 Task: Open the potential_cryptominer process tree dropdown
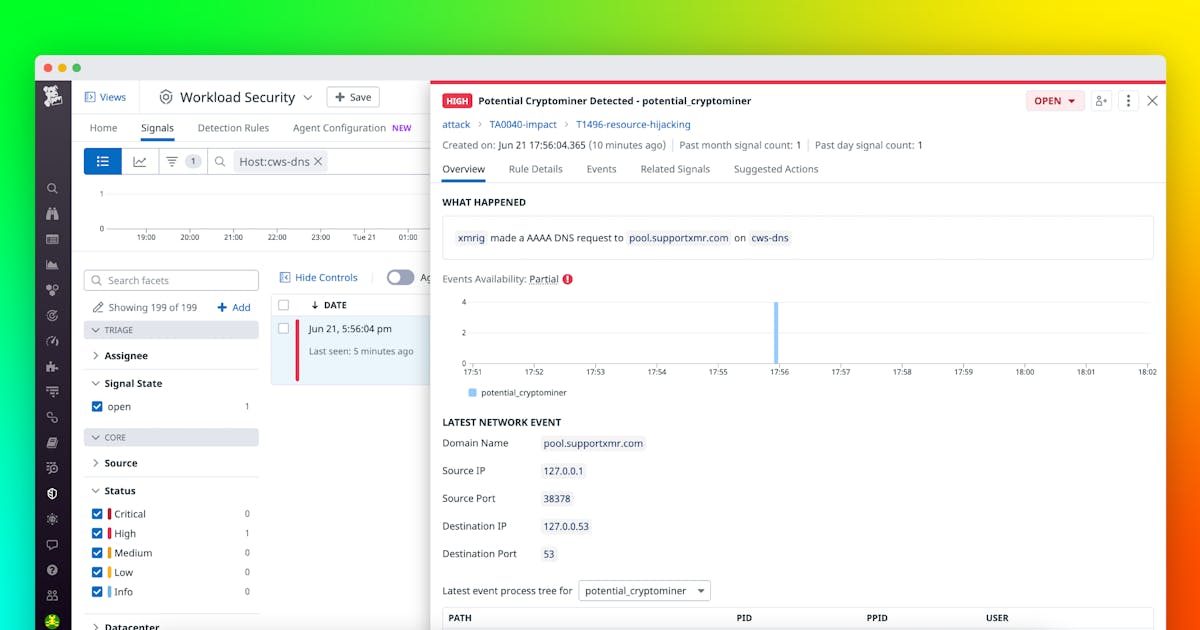644,591
